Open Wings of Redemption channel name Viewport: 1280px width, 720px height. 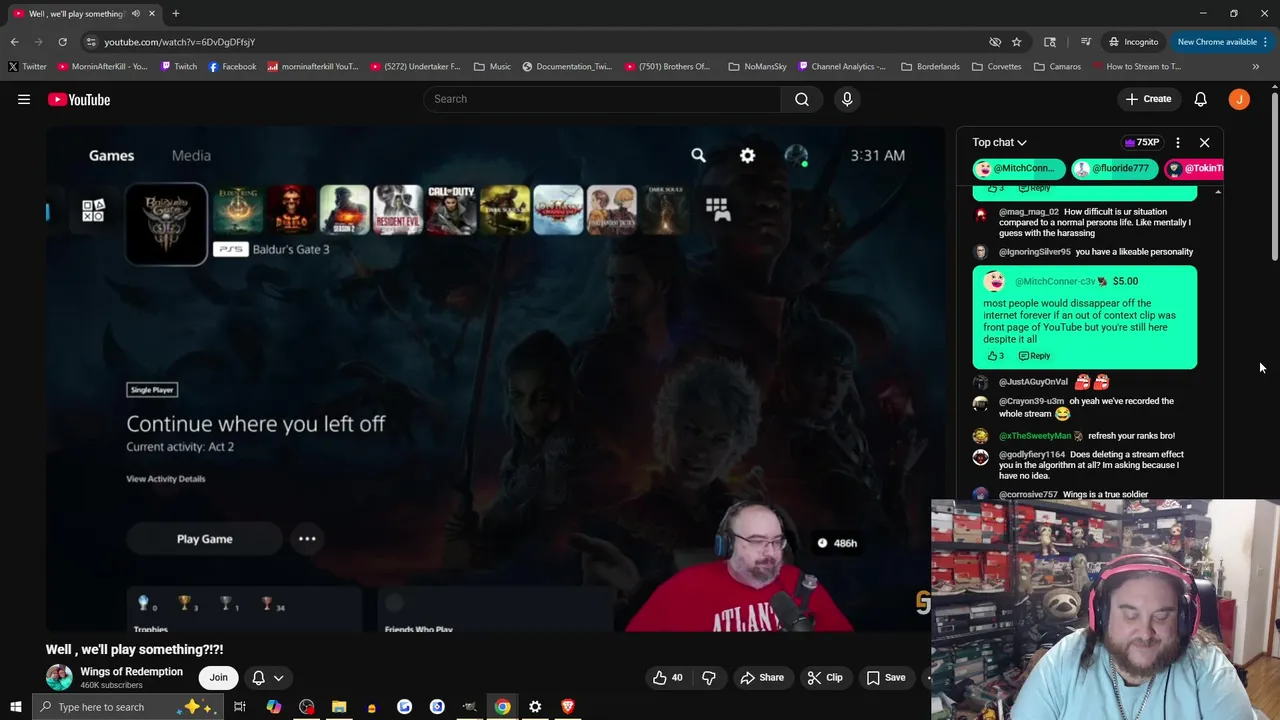point(132,671)
